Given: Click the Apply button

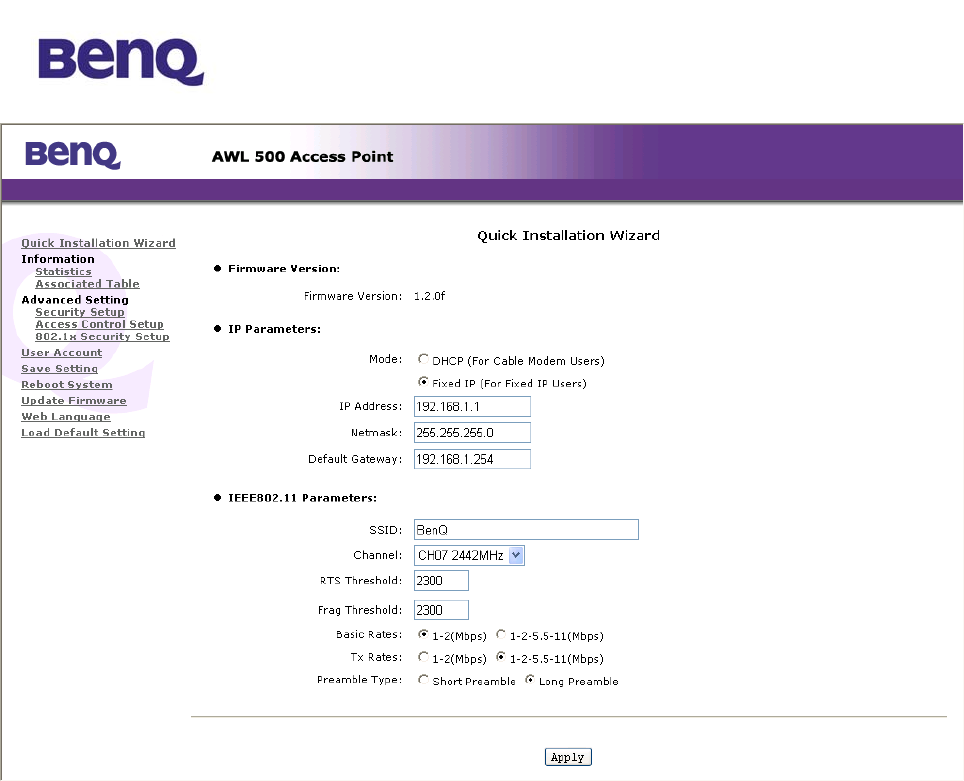Looking at the screenshot, I should coord(568,757).
